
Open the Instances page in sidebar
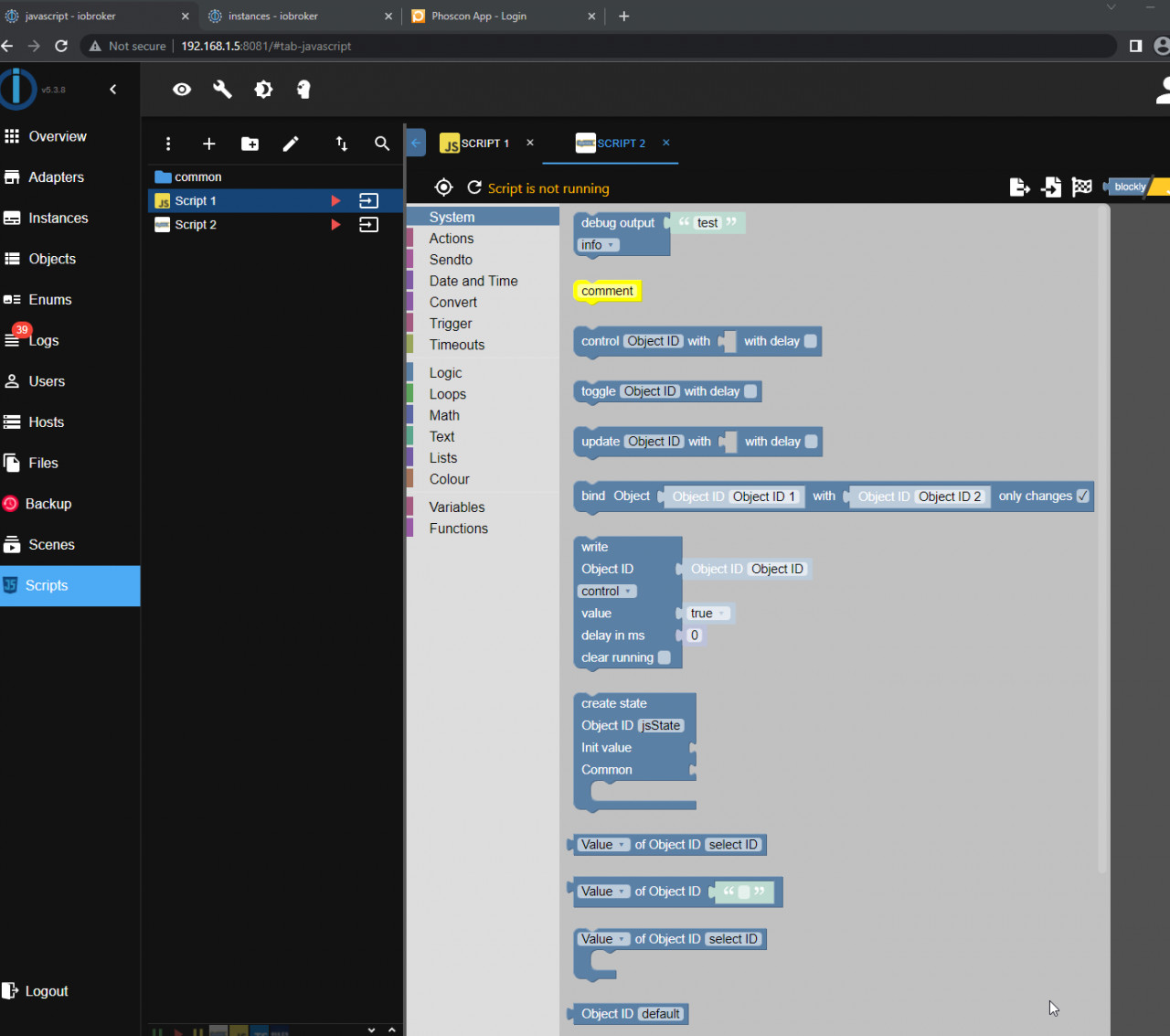(x=58, y=218)
